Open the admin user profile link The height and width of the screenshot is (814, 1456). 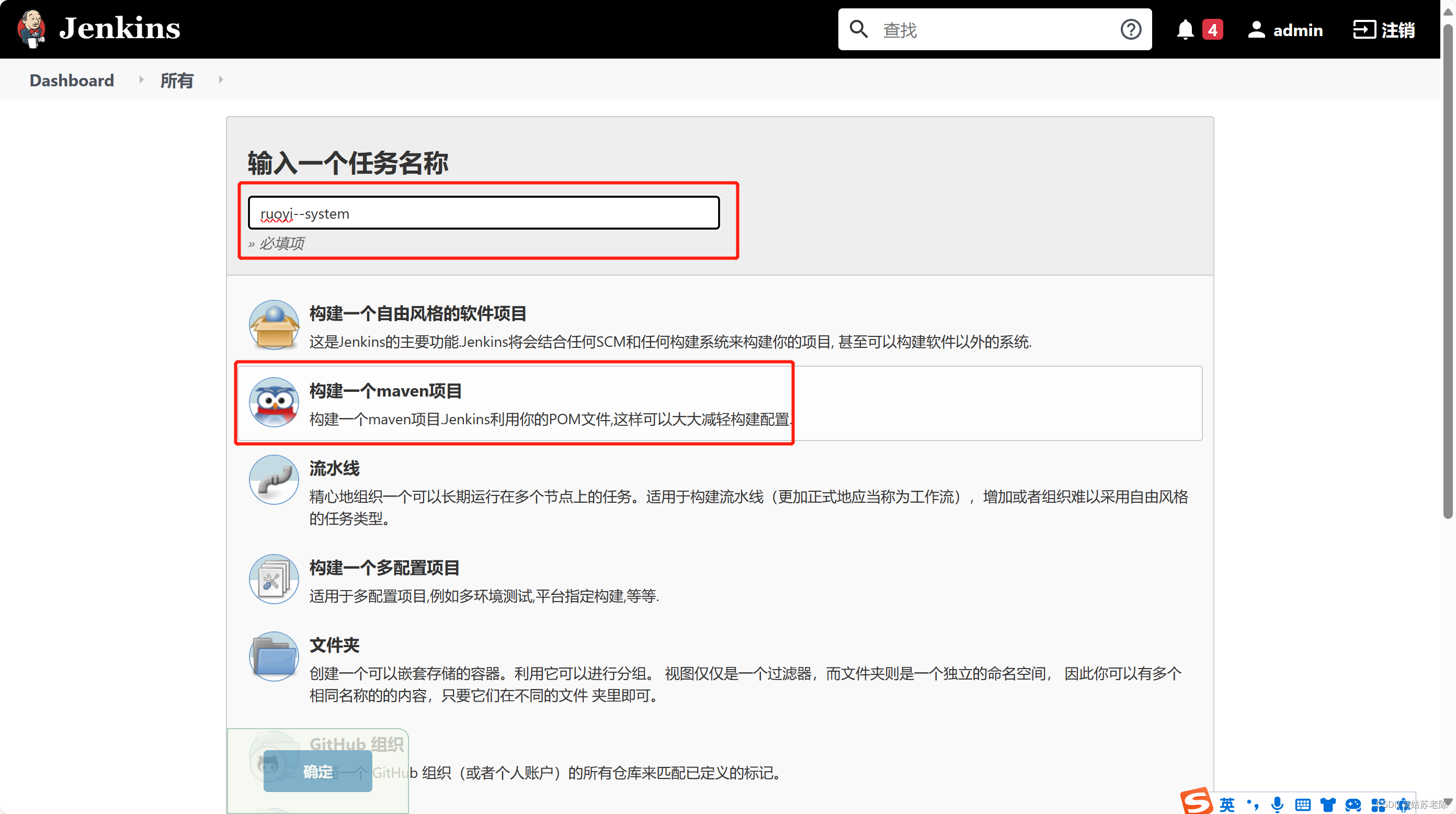[x=1298, y=30]
